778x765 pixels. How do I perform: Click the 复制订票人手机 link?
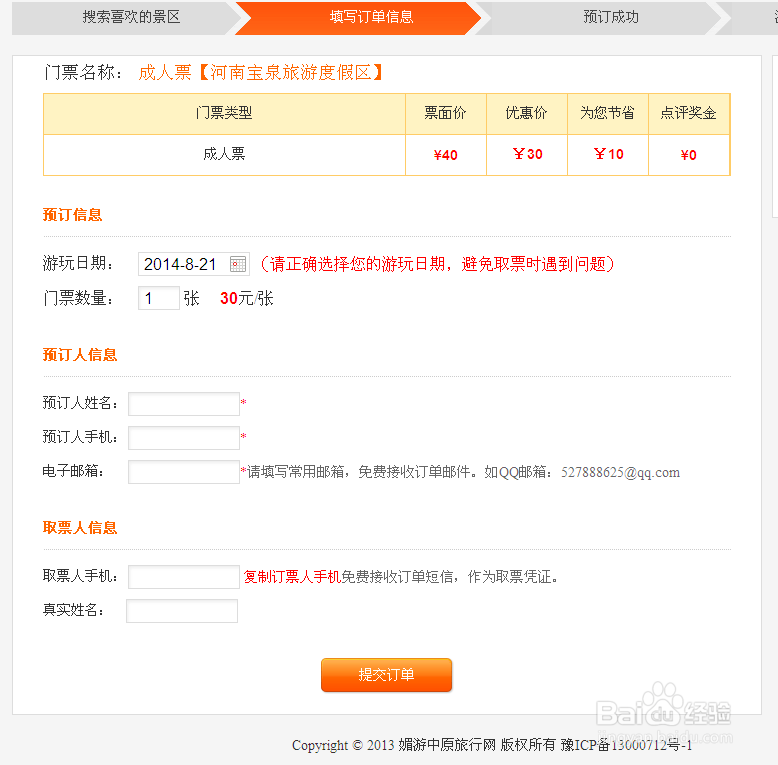coord(292,576)
